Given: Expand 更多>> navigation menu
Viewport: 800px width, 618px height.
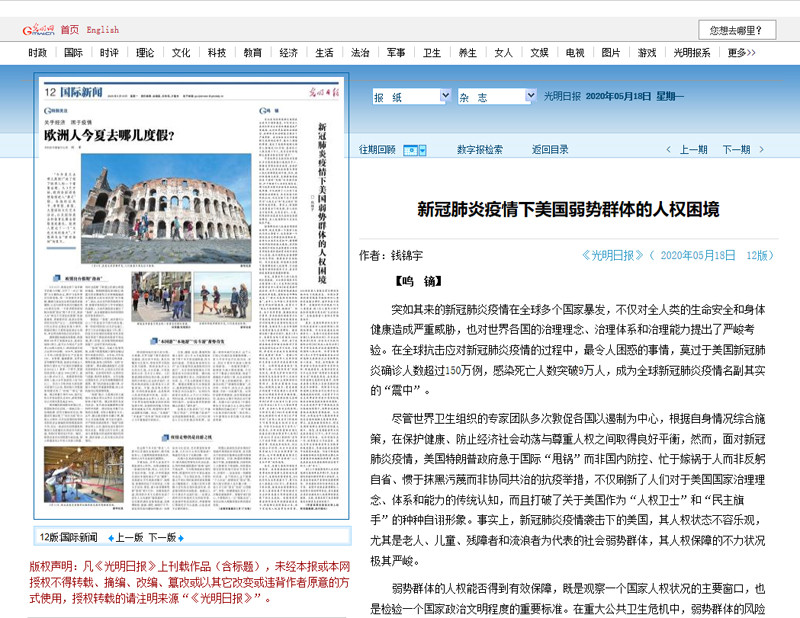Looking at the screenshot, I should [741, 53].
